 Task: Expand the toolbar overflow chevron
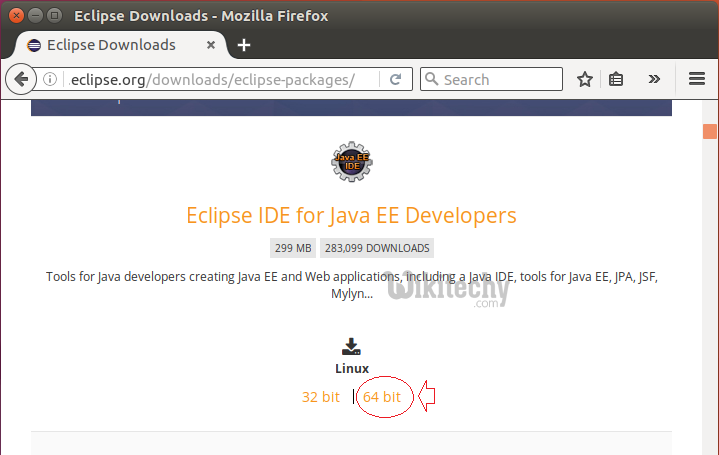click(654, 80)
